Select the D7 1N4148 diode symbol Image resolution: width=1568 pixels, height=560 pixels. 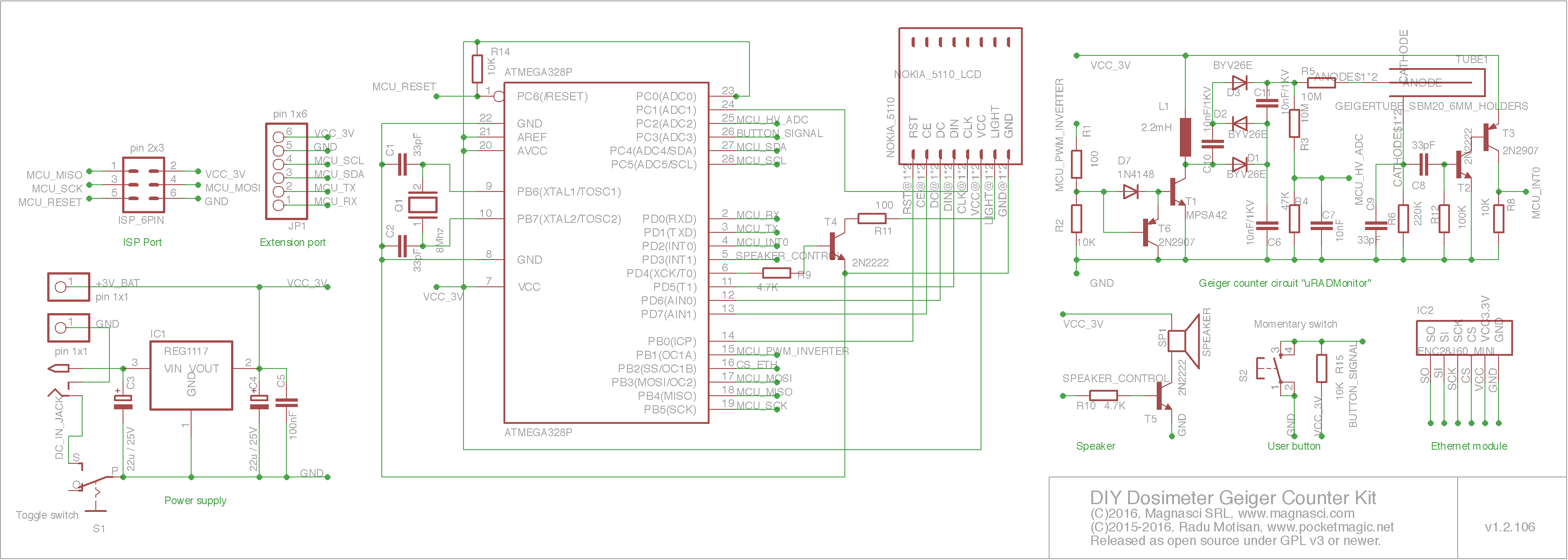click(x=1130, y=192)
